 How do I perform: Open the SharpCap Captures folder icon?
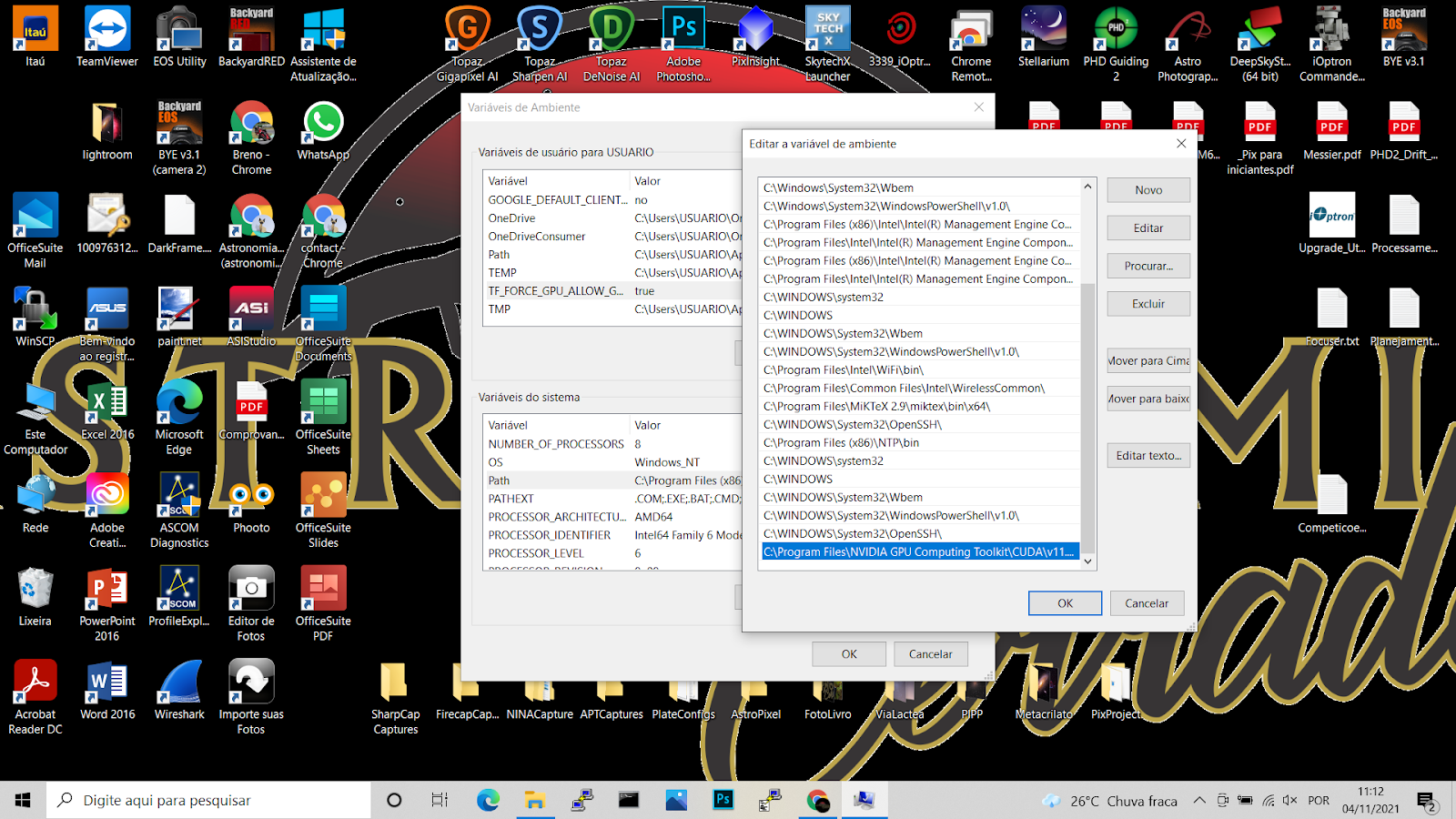[396, 698]
